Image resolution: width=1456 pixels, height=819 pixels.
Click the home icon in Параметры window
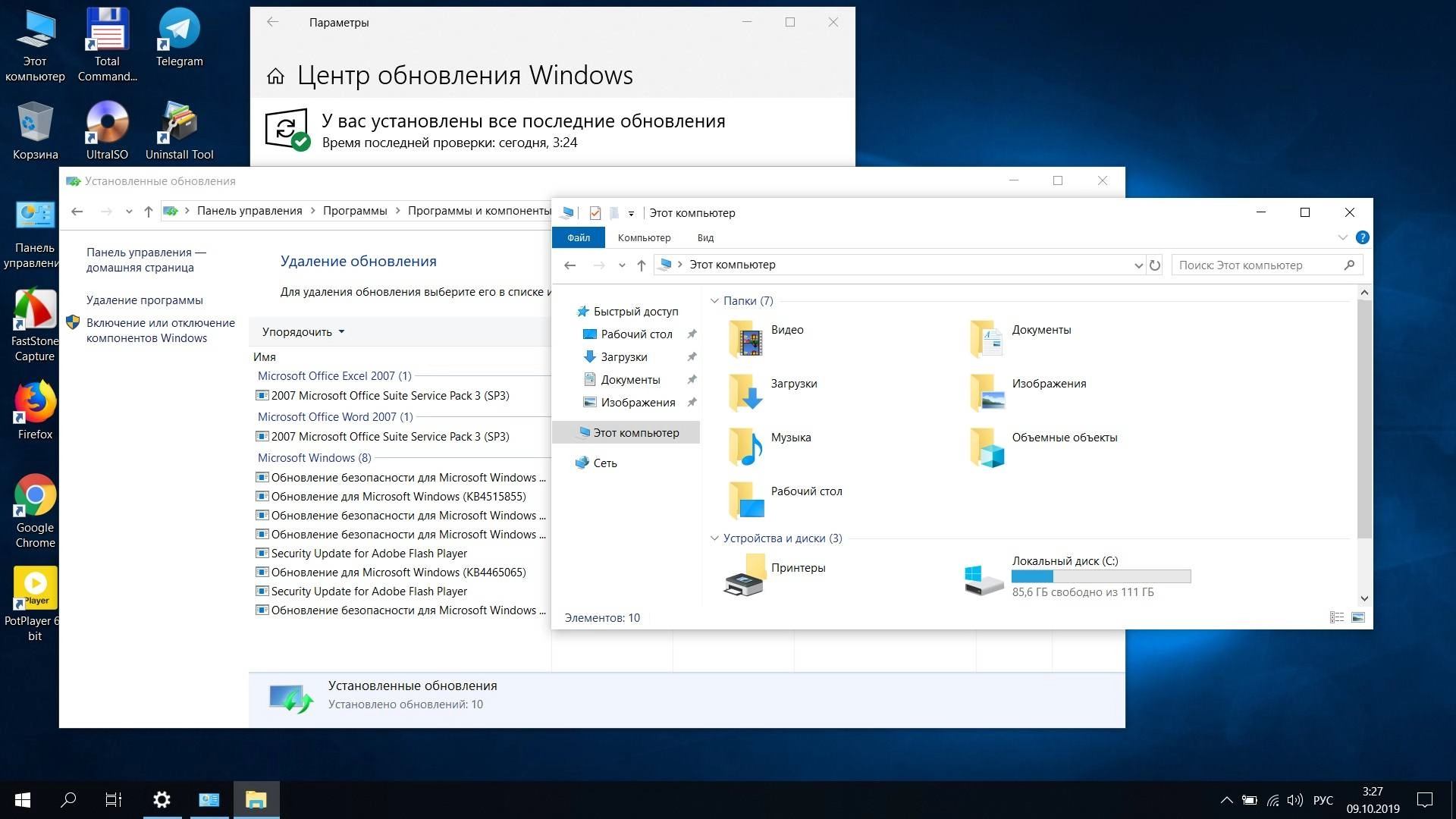275,76
